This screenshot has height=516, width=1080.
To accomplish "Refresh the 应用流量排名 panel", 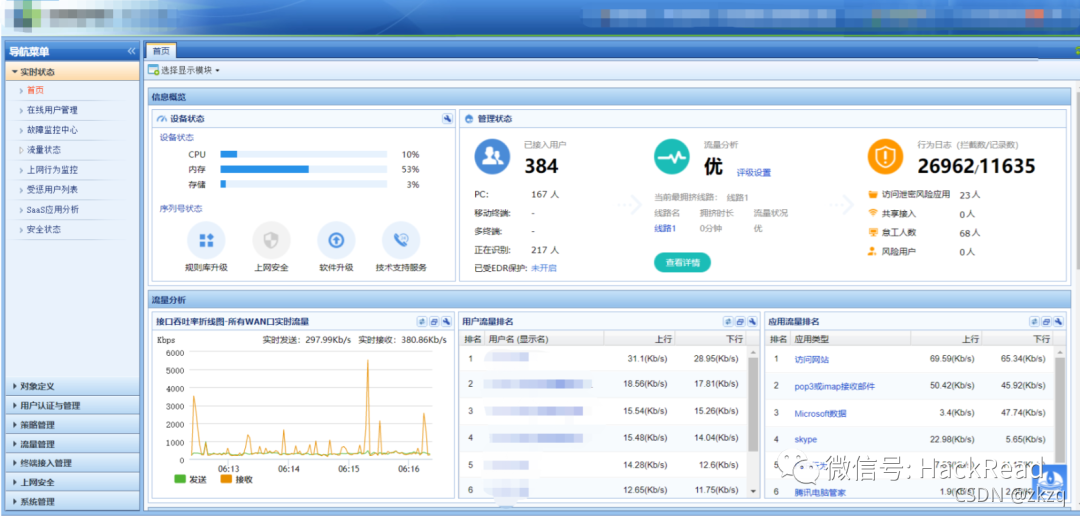I will tap(1034, 322).
